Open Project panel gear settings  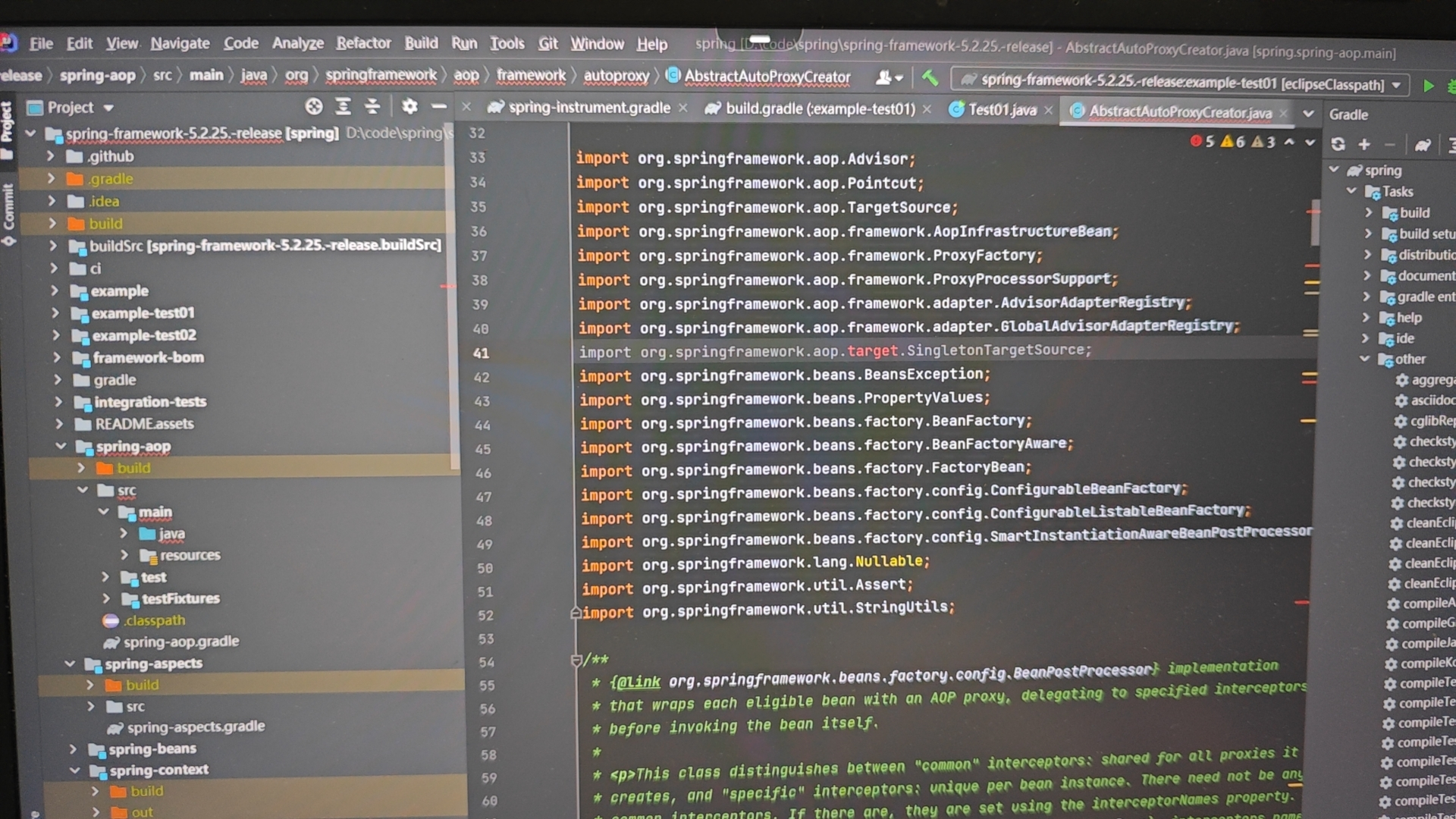[x=409, y=107]
